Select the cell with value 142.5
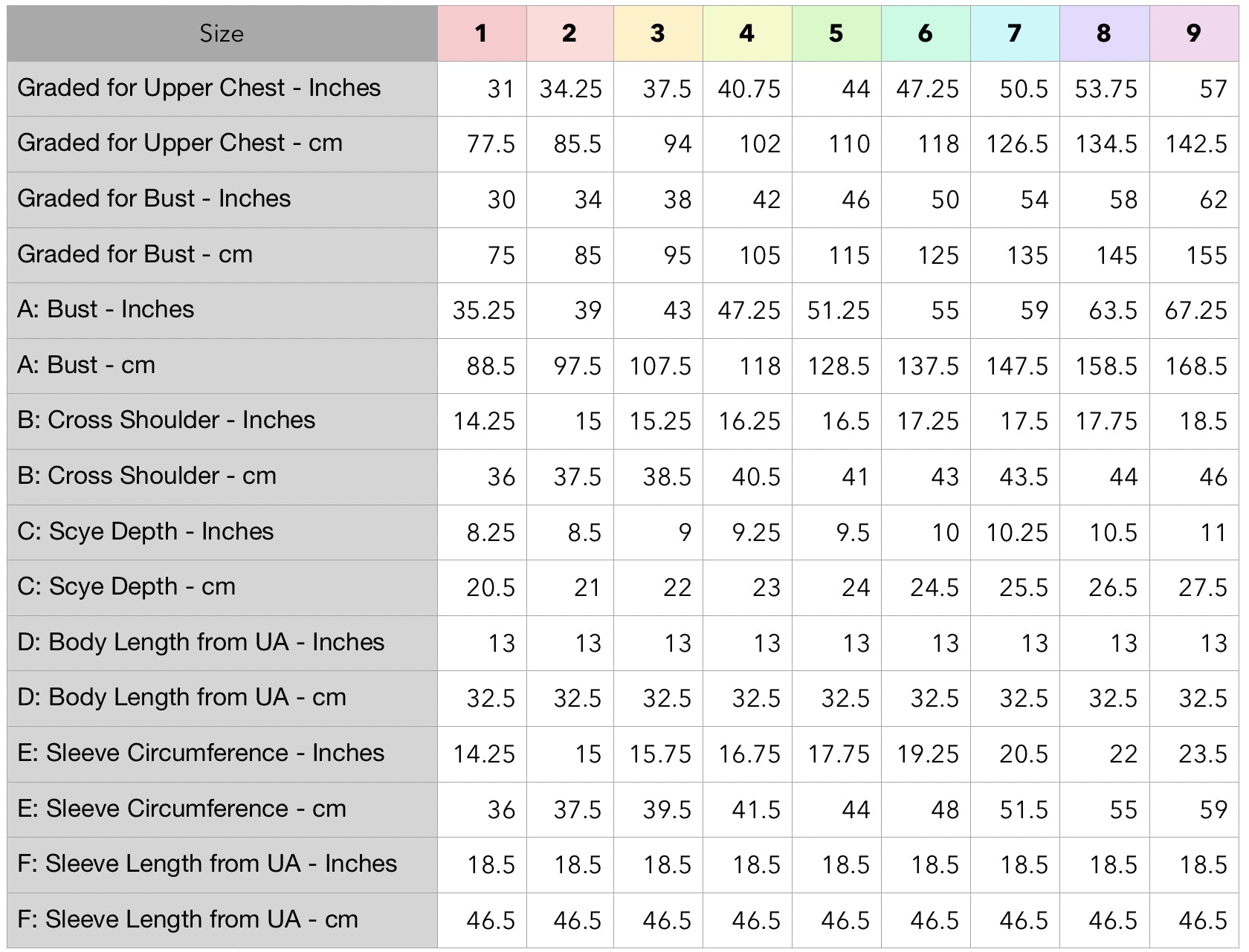The width and height of the screenshot is (1249, 952). tap(1195, 144)
